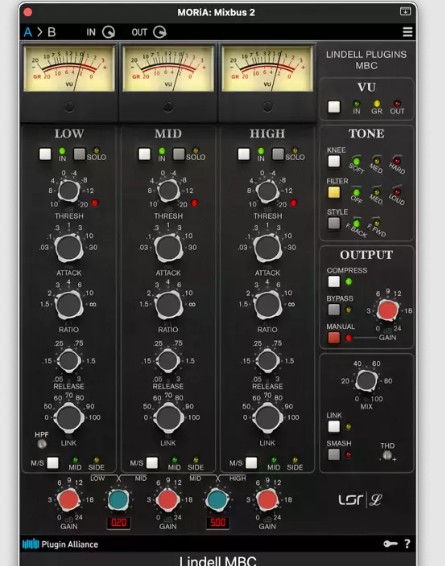Click the teal MID/HIGH crossover knob

point(217,500)
